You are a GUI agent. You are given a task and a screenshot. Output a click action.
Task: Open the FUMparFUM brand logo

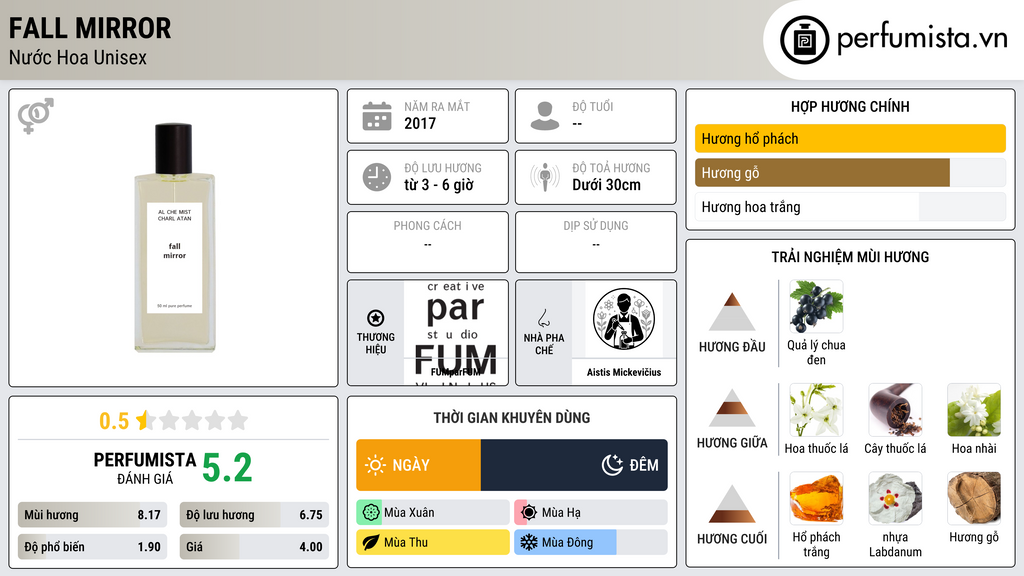pyautogui.click(x=456, y=333)
